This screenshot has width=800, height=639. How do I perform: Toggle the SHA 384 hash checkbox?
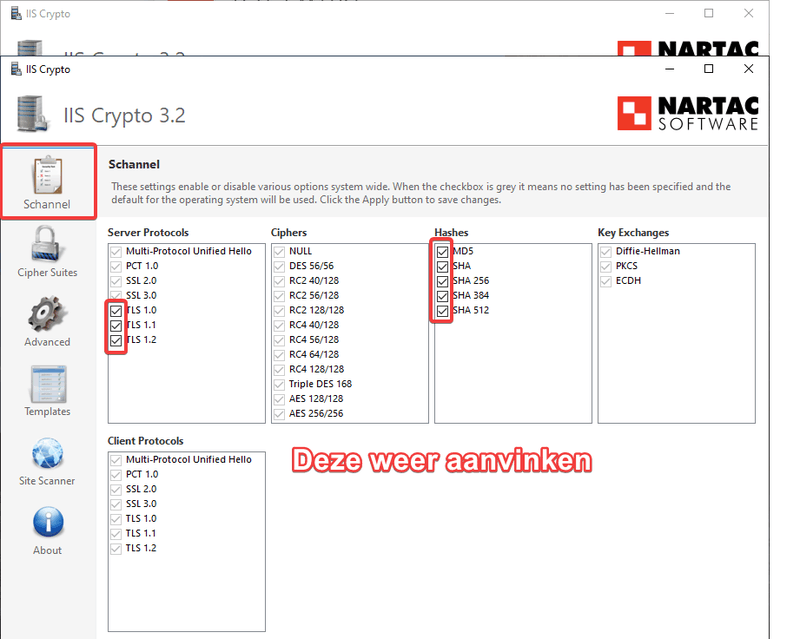[442, 296]
